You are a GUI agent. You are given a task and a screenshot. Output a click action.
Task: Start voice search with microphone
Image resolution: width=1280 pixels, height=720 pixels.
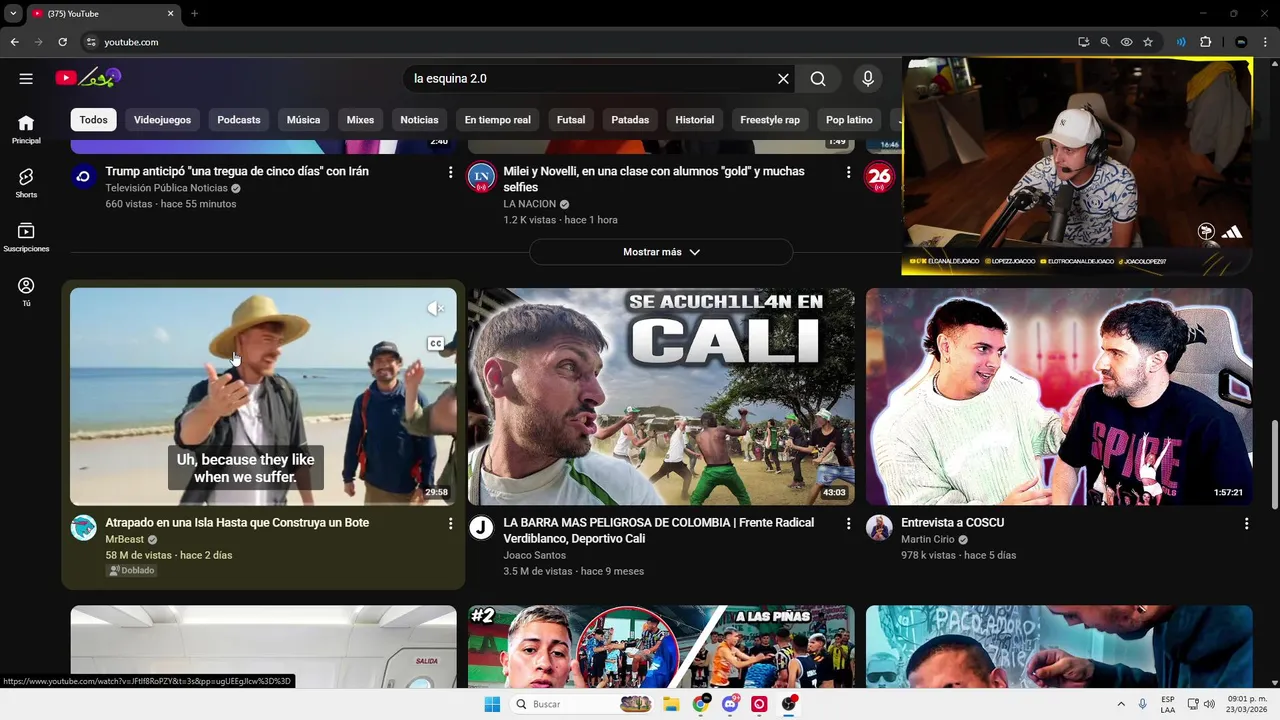coord(867,78)
